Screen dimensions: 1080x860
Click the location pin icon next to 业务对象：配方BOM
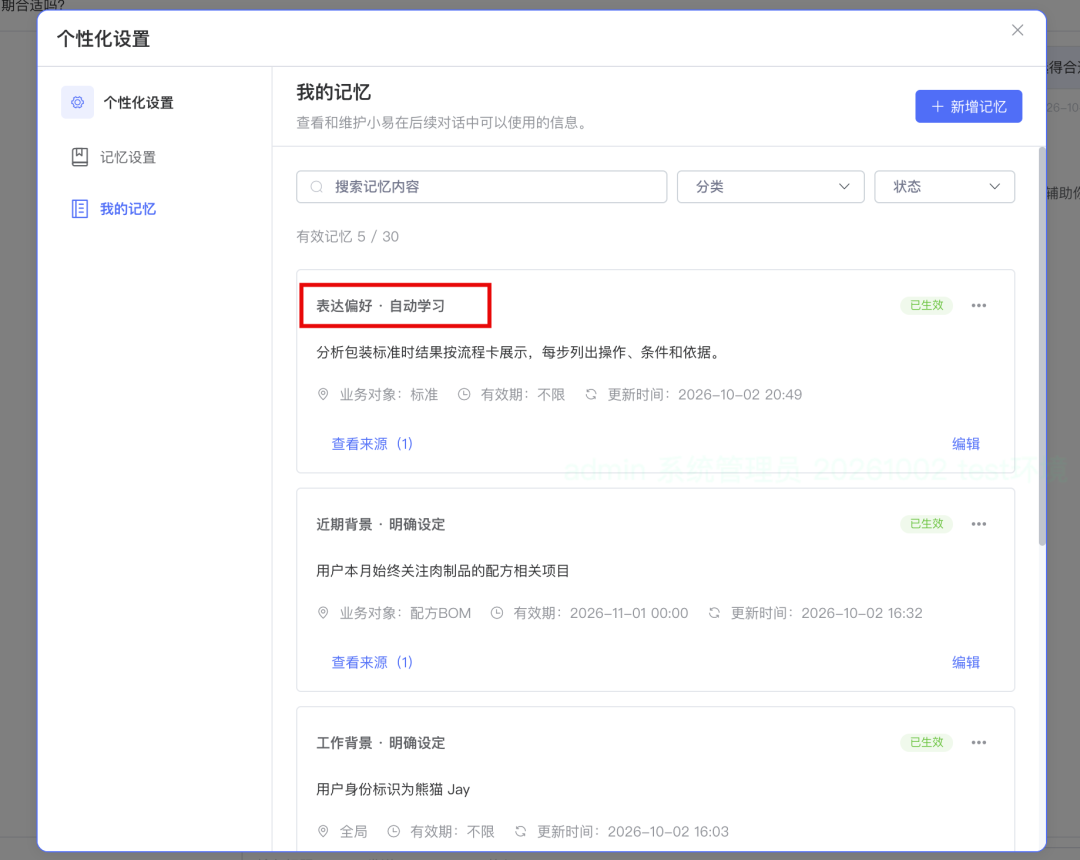click(x=322, y=613)
